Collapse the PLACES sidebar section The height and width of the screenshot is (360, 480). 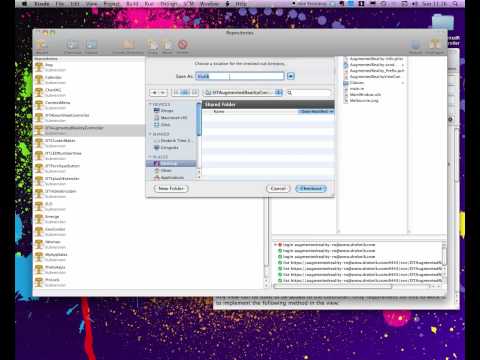tap(150, 157)
